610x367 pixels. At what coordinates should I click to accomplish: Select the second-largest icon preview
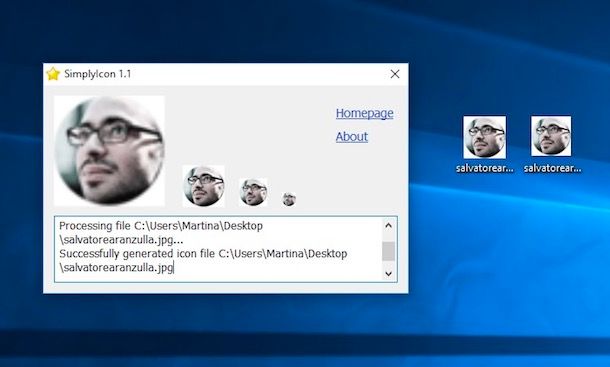[203, 186]
